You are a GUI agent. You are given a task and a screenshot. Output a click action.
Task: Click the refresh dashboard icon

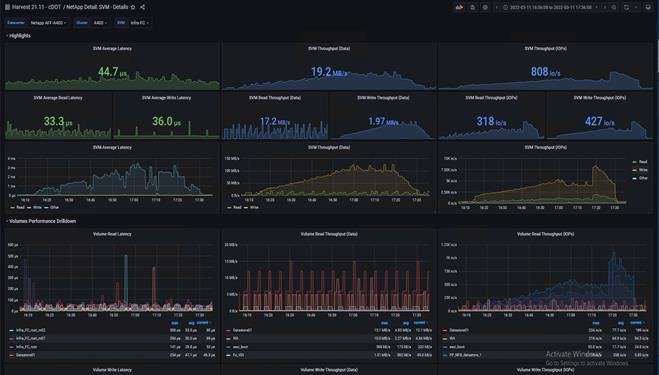[x=626, y=7]
